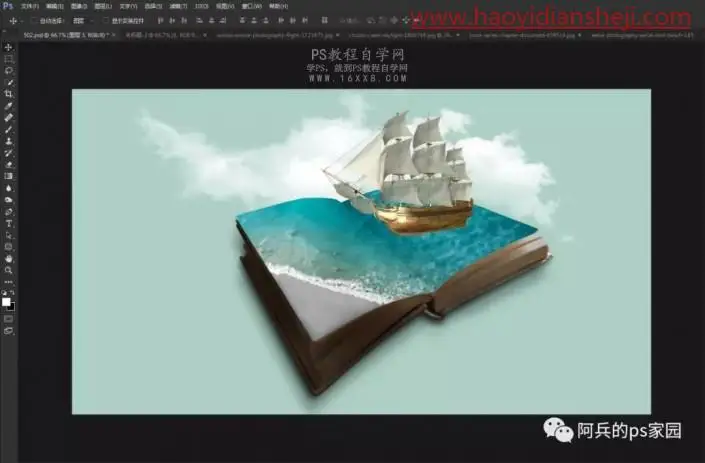Select the Path Selection tool

point(9,235)
